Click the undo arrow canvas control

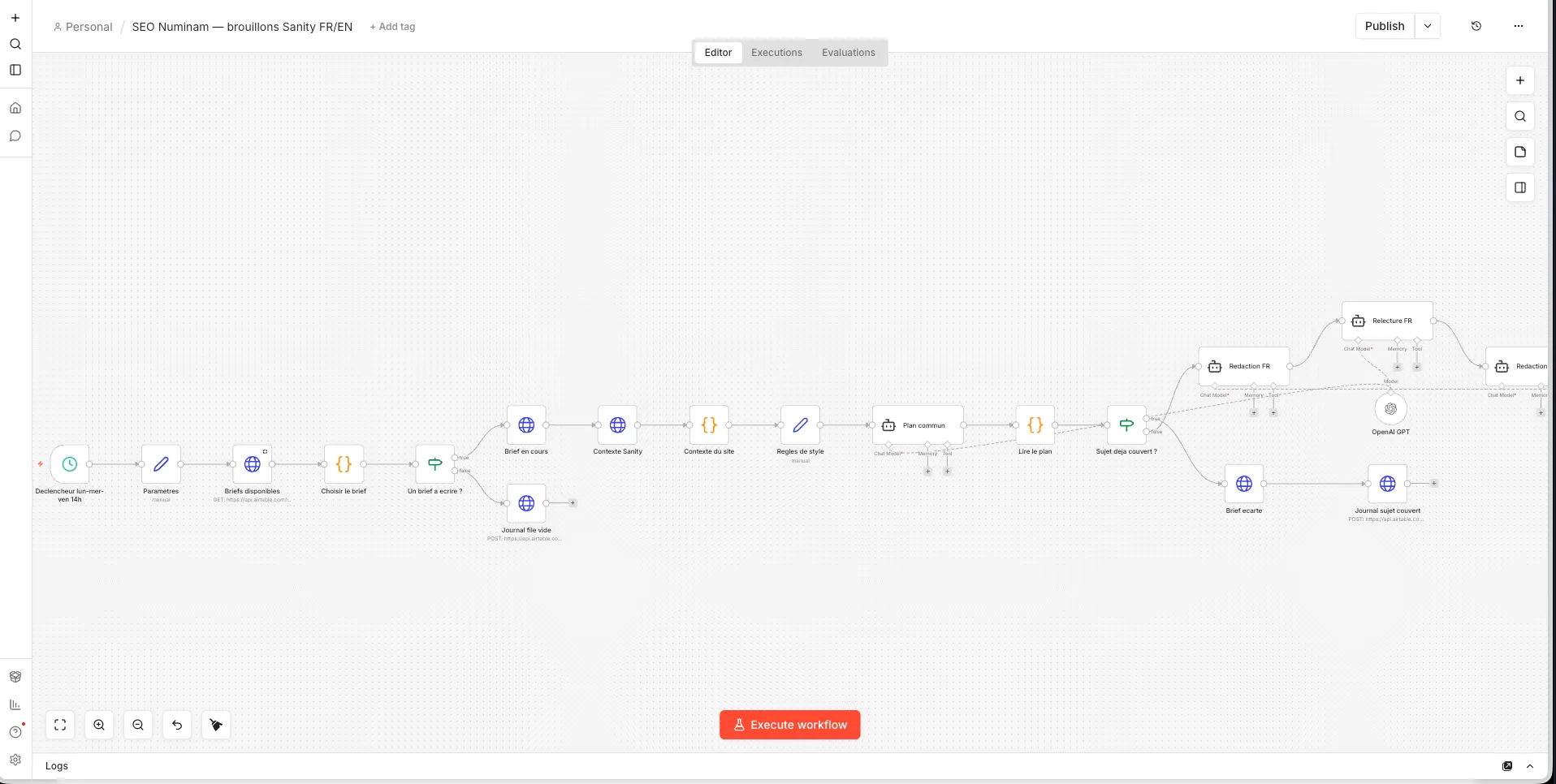click(x=177, y=725)
